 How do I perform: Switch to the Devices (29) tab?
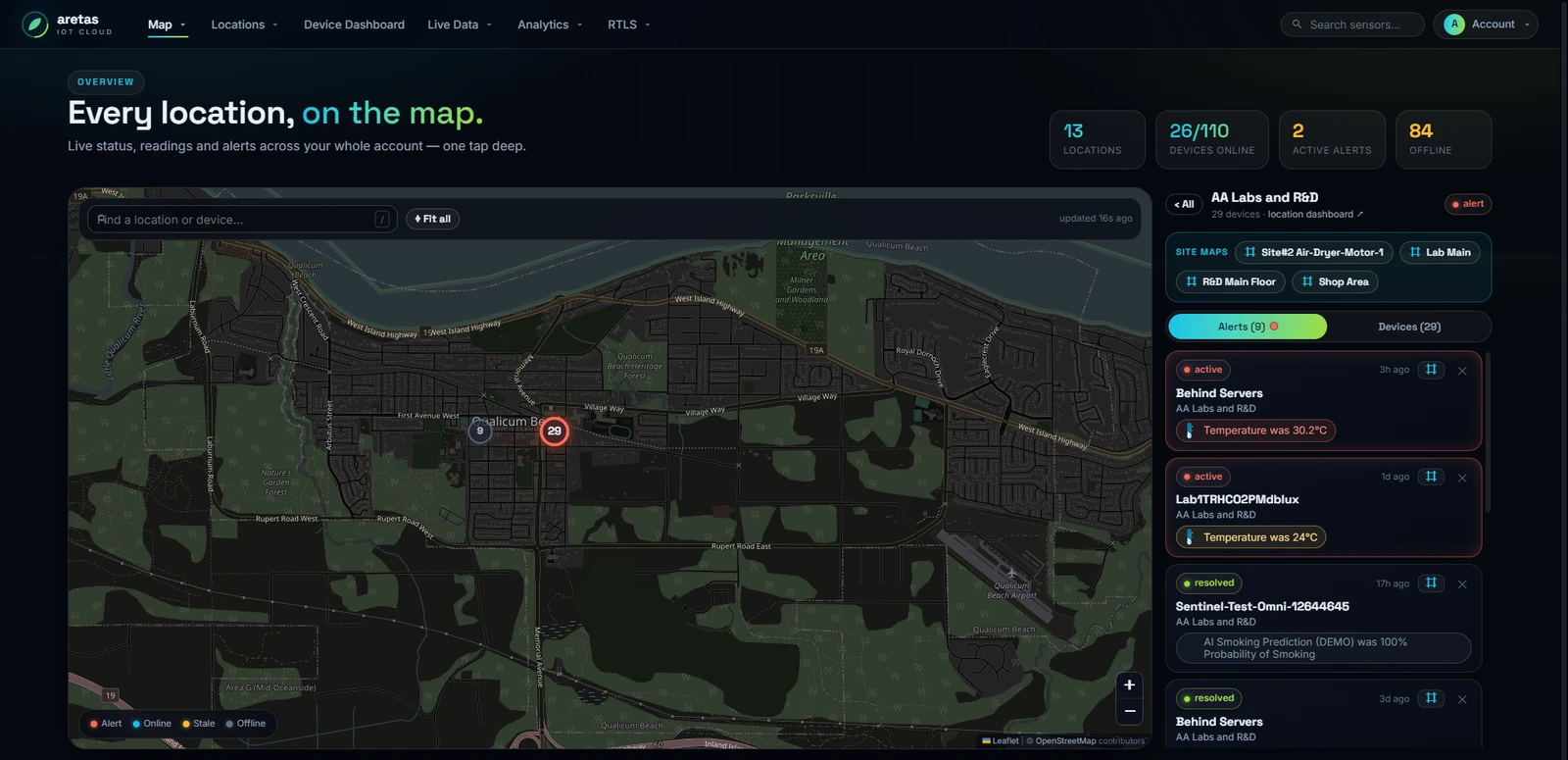click(1409, 327)
